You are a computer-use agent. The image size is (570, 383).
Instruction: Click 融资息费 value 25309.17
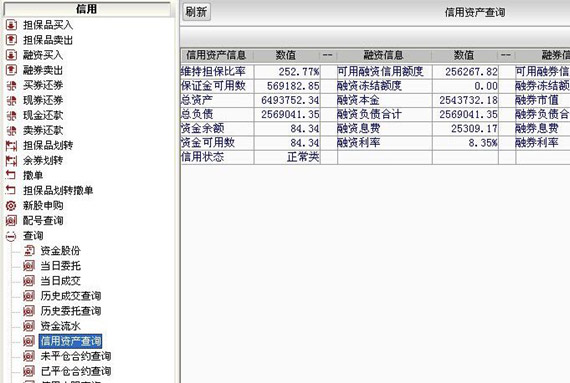coord(474,128)
